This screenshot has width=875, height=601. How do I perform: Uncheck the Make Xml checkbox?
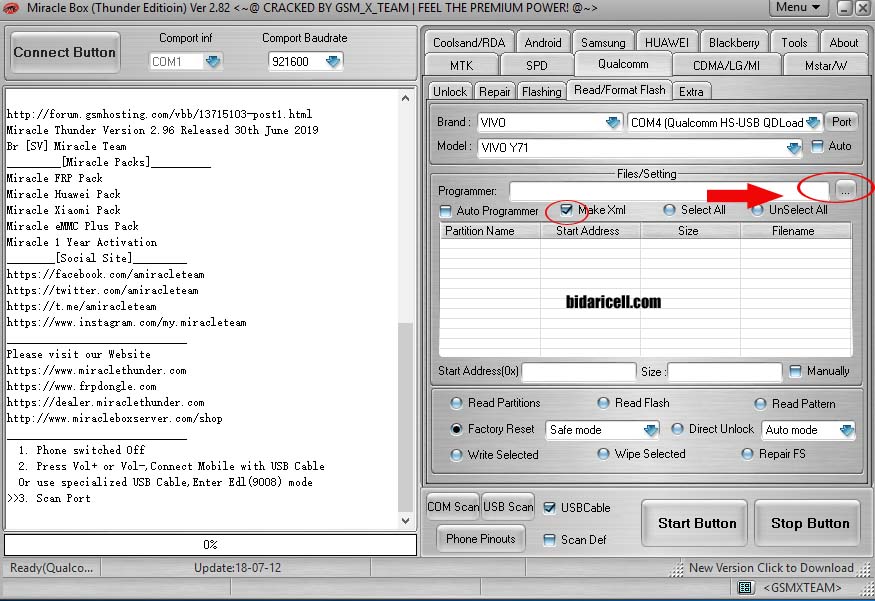(566, 210)
